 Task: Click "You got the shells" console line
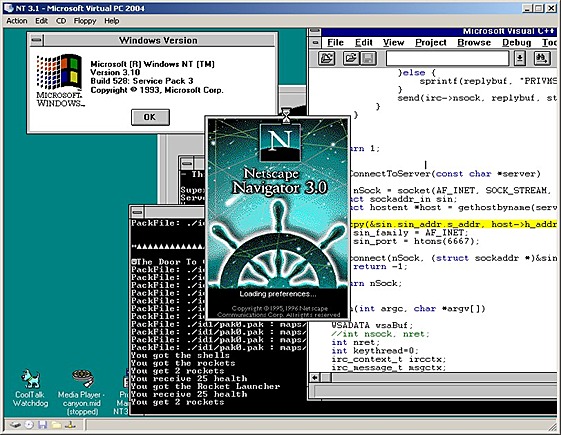(180, 355)
